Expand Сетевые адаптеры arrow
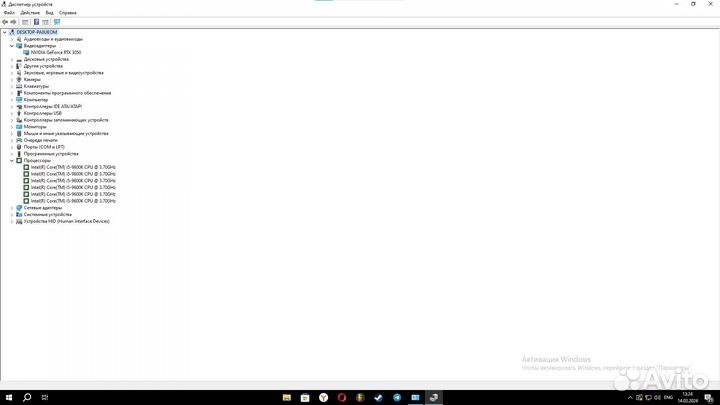720x405 pixels. click(x=12, y=208)
